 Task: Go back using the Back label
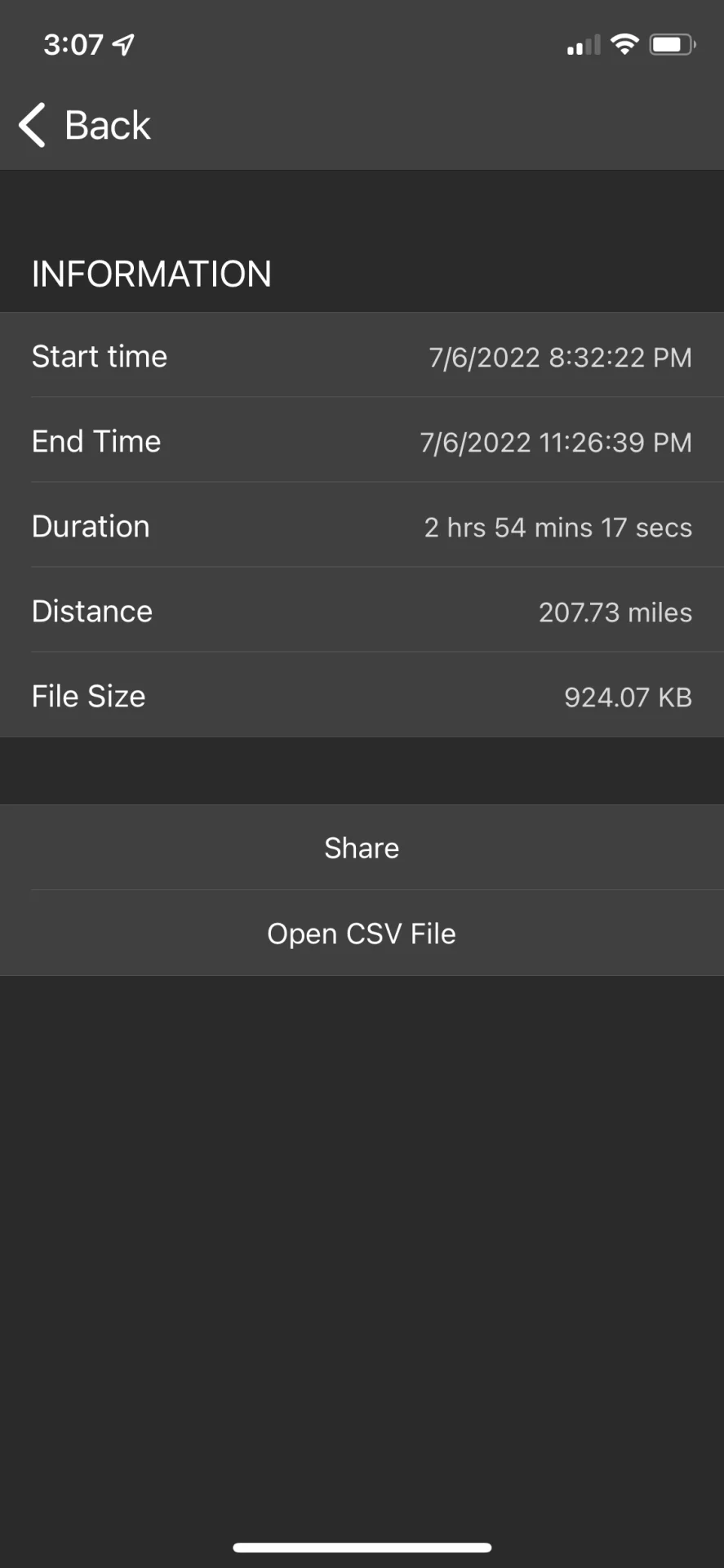click(108, 126)
